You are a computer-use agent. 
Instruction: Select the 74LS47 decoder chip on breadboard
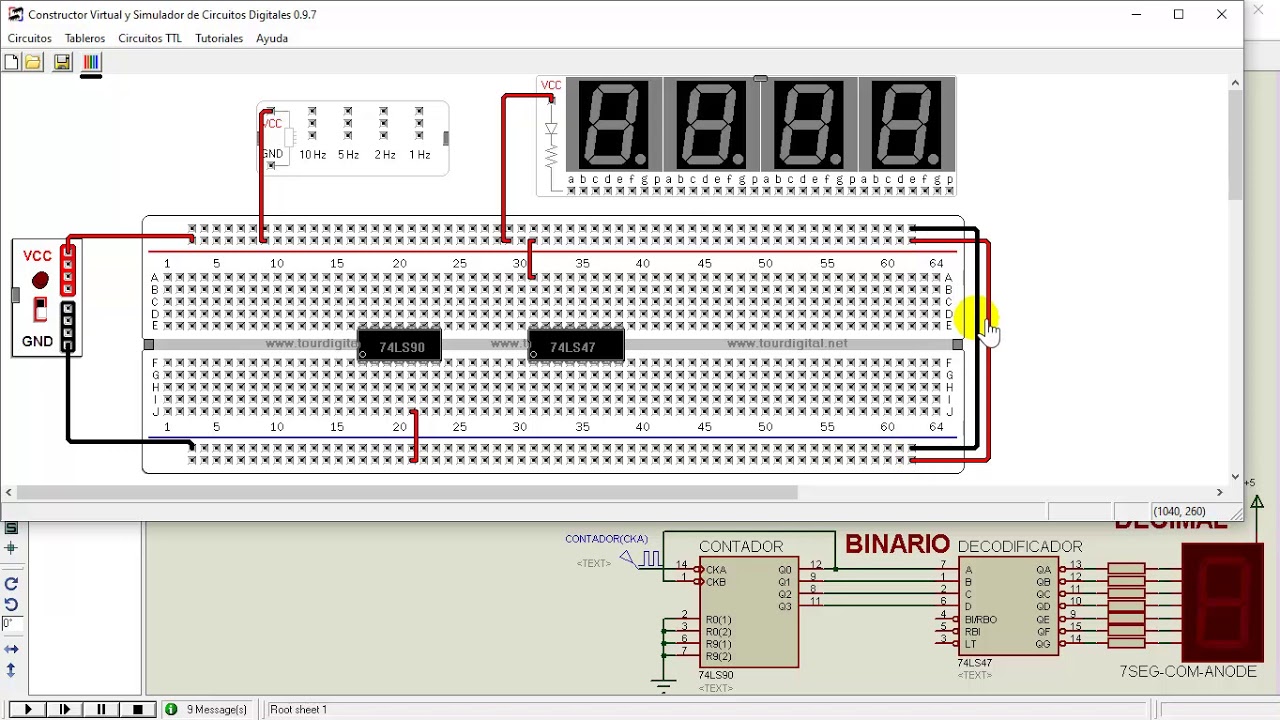[x=576, y=347]
